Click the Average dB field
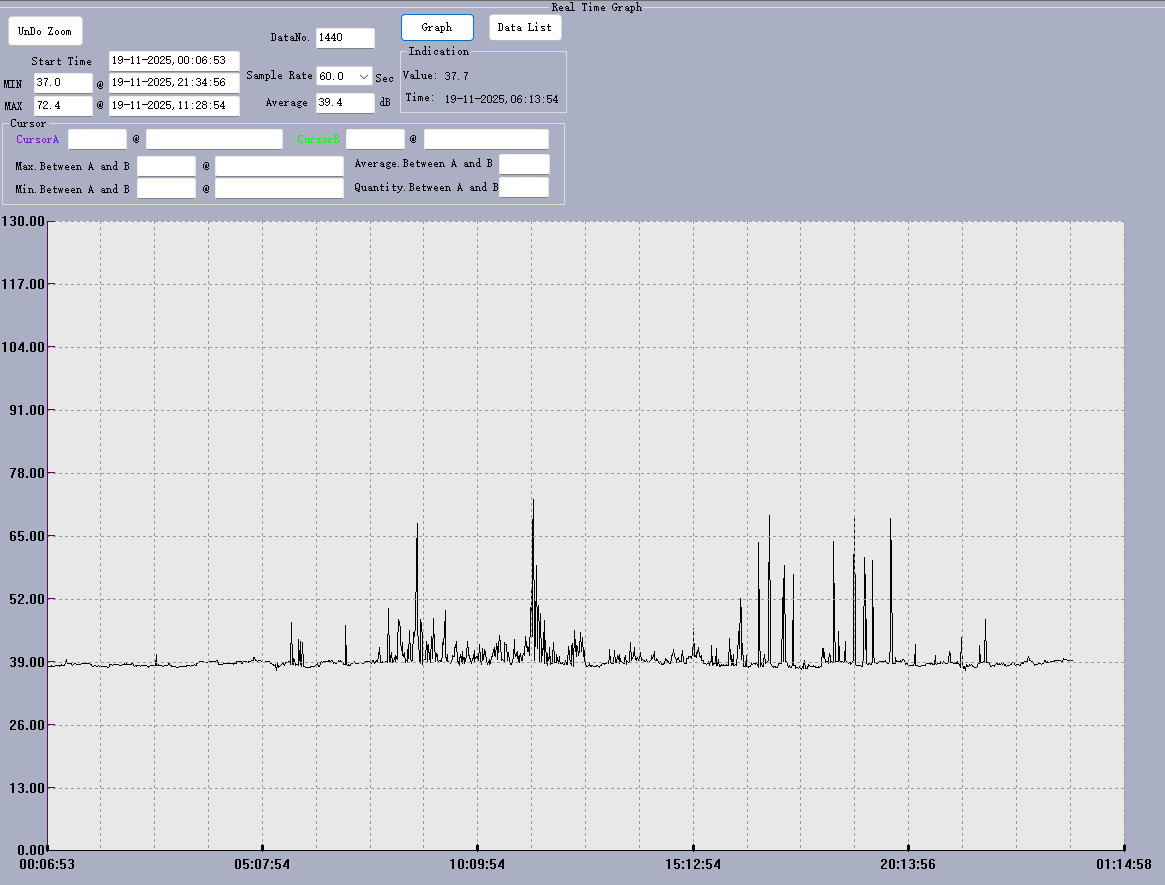 345,103
